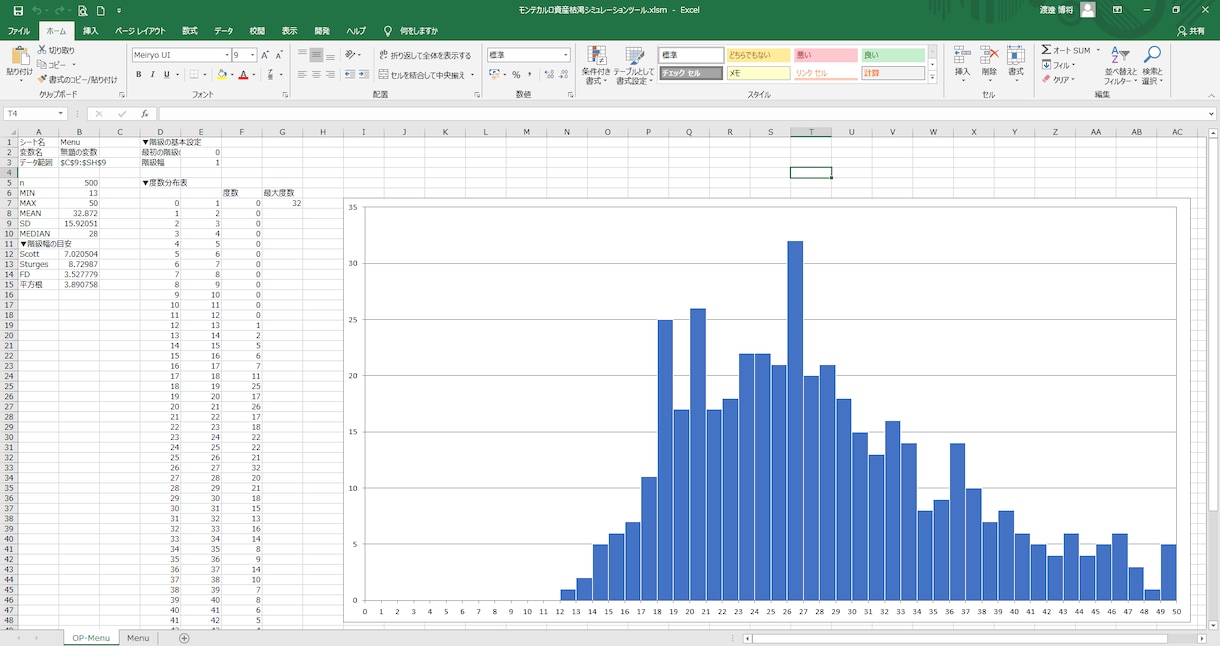Screen dimensions: 1220x646
Task: Click the Name Box showing T4
Action: (34, 113)
